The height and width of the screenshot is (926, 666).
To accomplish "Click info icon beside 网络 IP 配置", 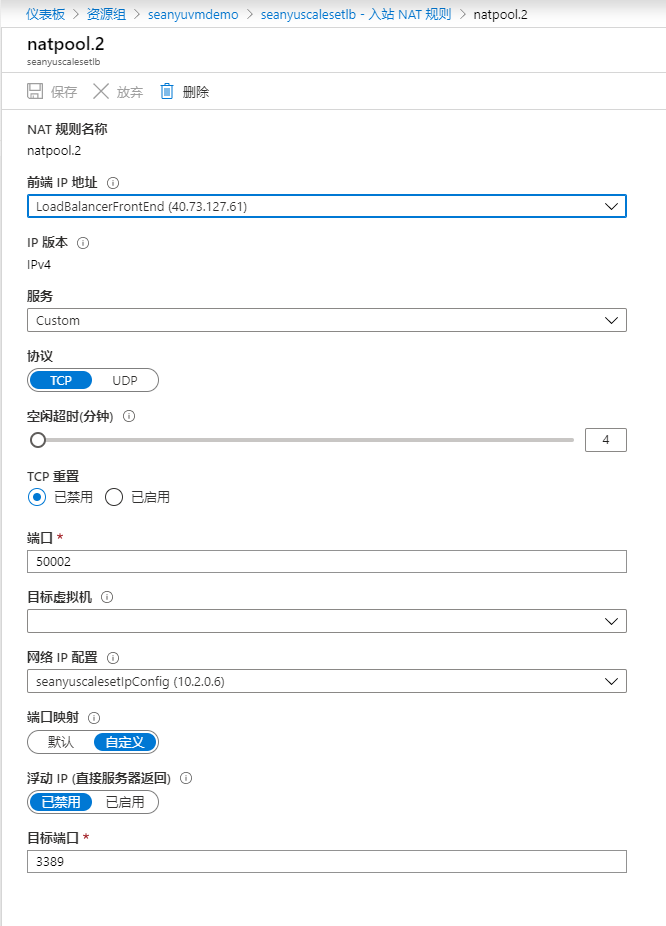I will [113, 657].
